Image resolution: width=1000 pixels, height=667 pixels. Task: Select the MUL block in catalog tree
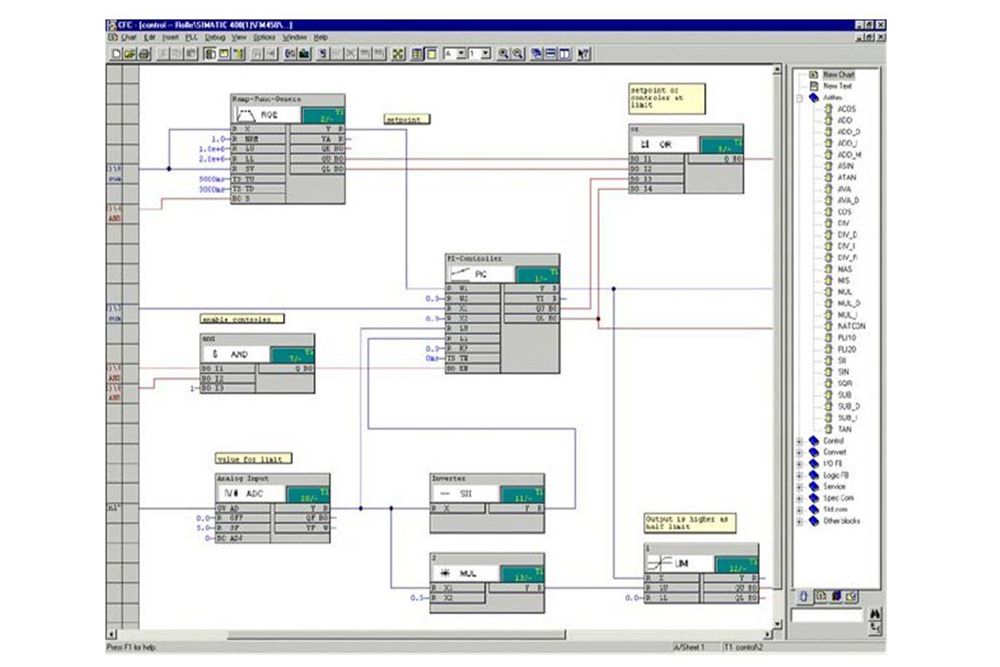(x=845, y=292)
